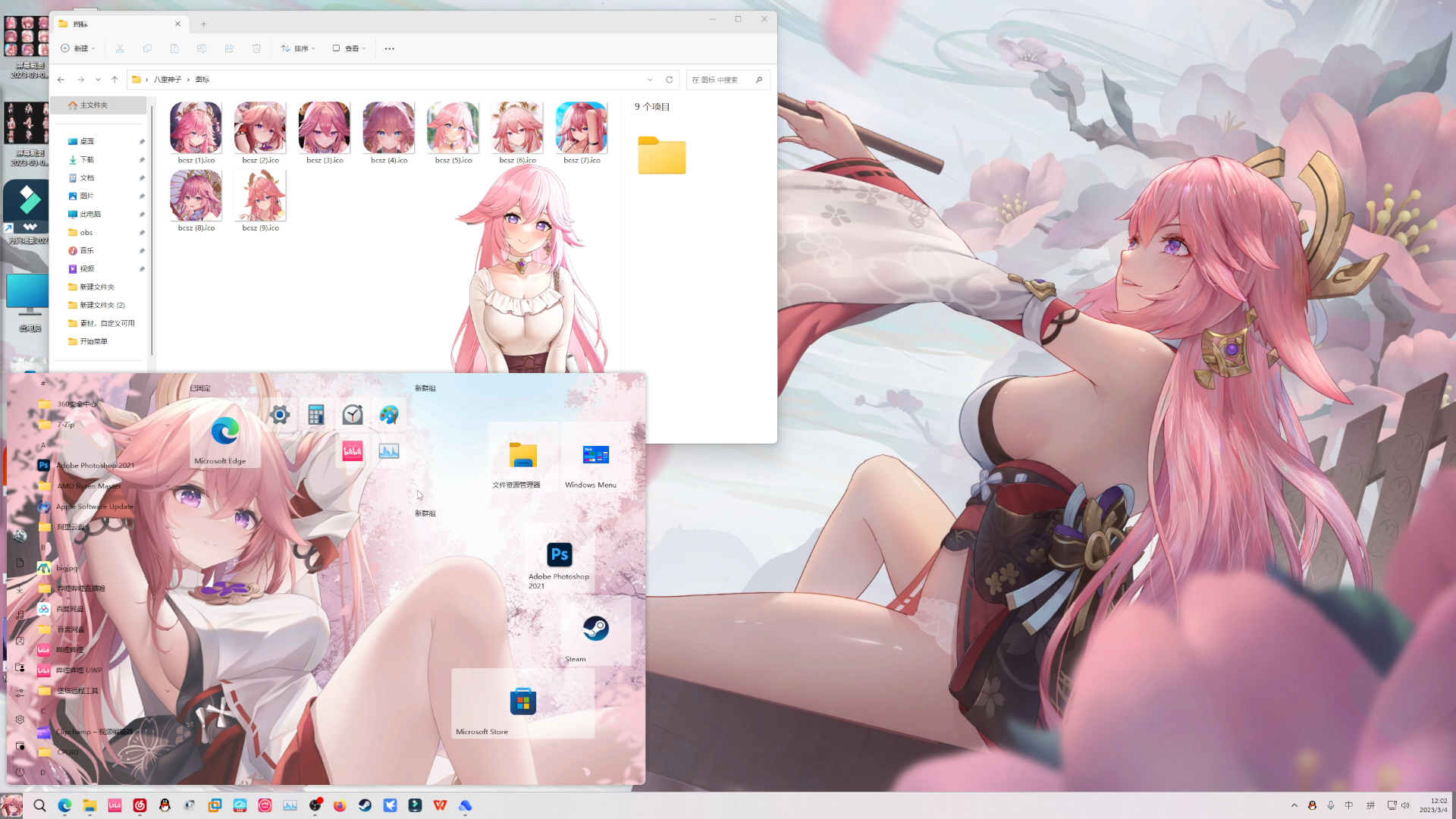The image size is (1456, 819).
Task: Click the Calculator tile
Action: (x=316, y=415)
